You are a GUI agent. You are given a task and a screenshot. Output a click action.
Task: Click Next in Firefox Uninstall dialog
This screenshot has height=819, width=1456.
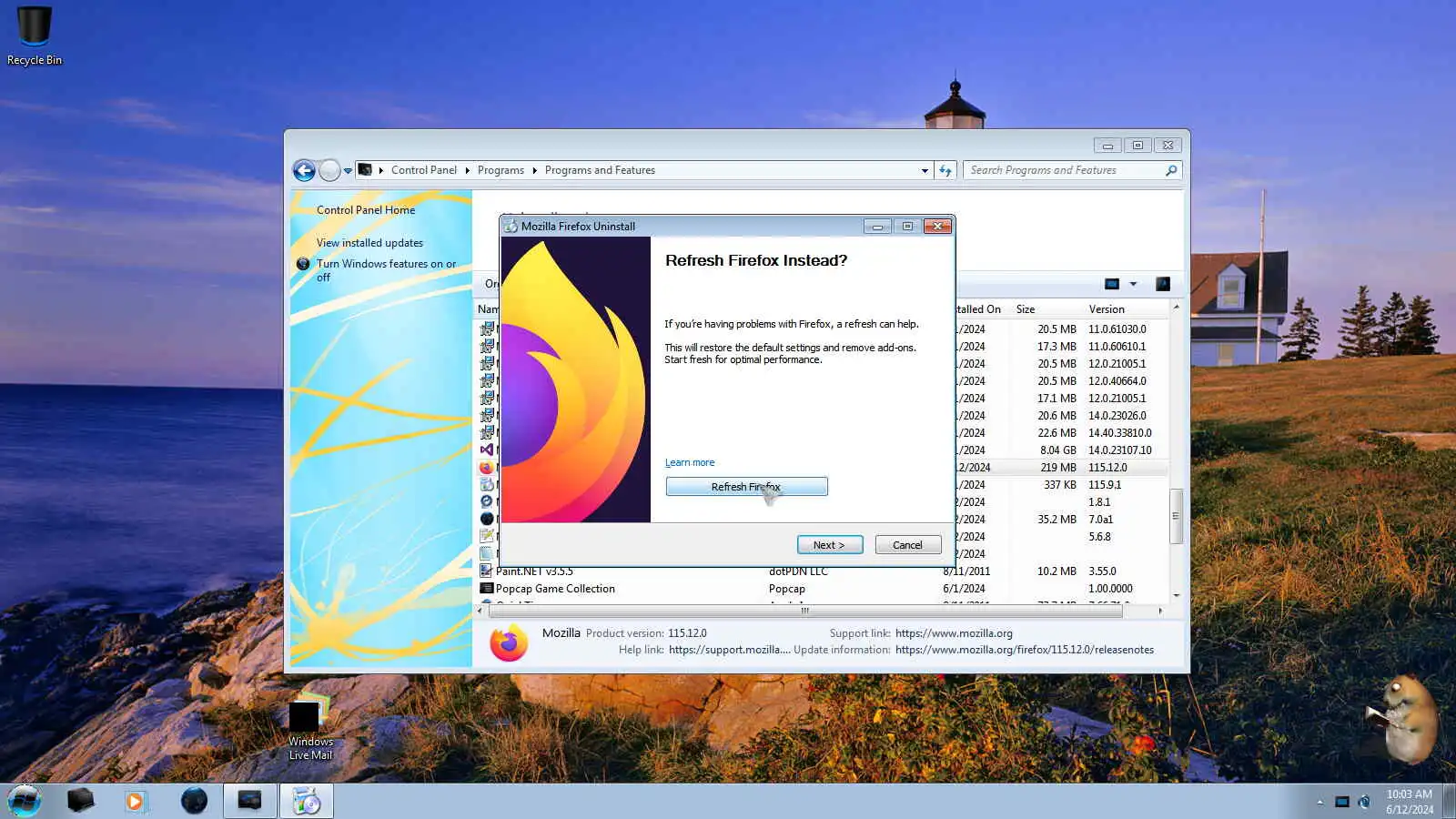(x=829, y=545)
